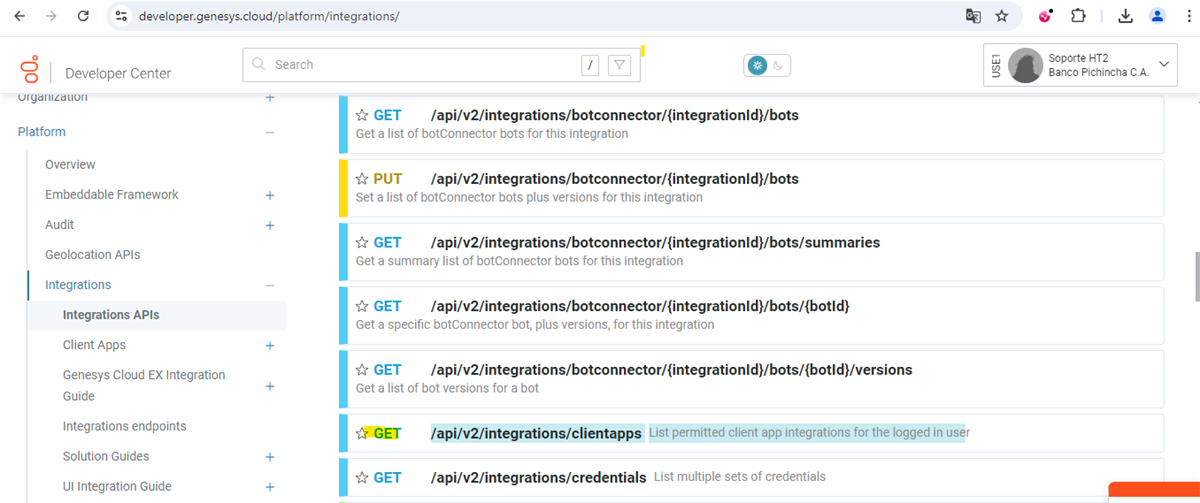The image size is (1200, 503).
Task: Star the bots/{botId} endpoint
Action: click(x=363, y=306)
